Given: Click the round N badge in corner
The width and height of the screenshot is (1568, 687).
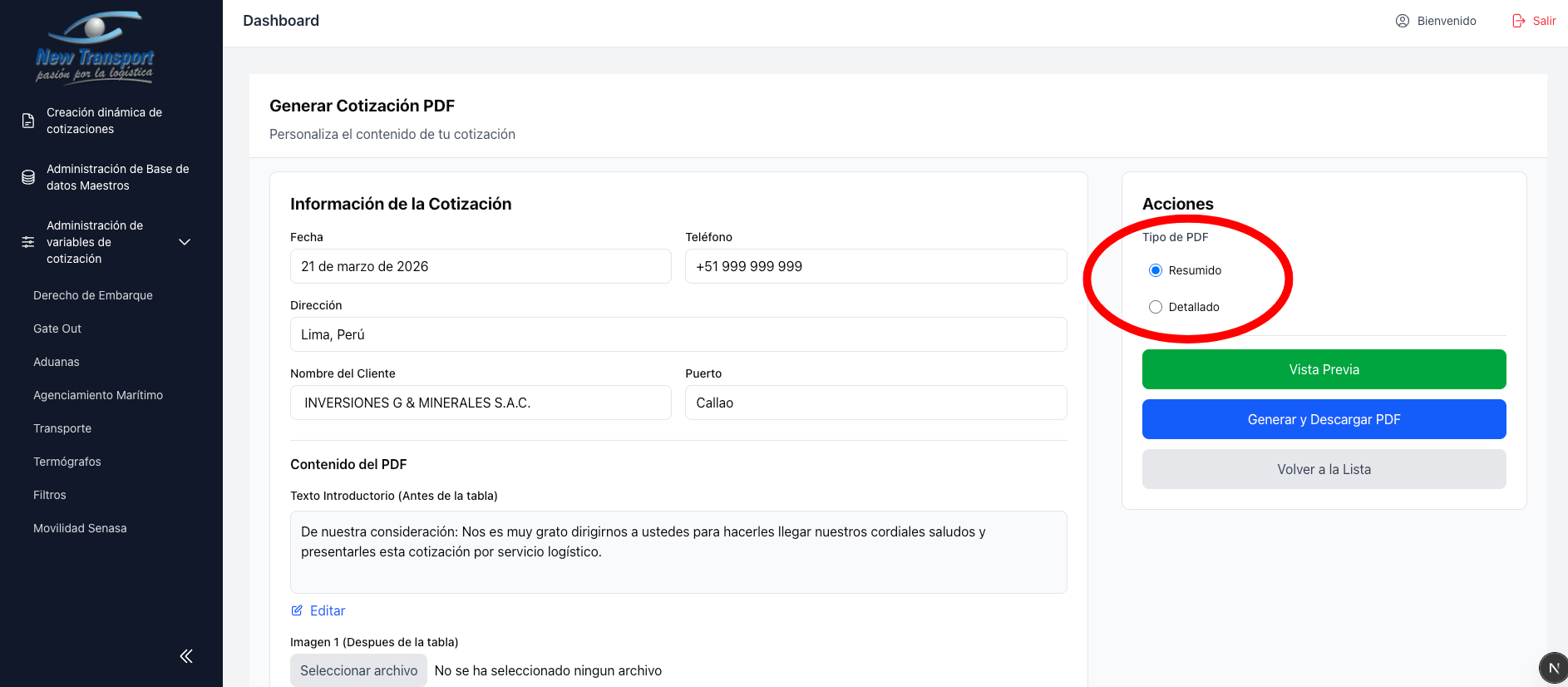Looking at the screenshot, I should click(x=1553, y=668).
